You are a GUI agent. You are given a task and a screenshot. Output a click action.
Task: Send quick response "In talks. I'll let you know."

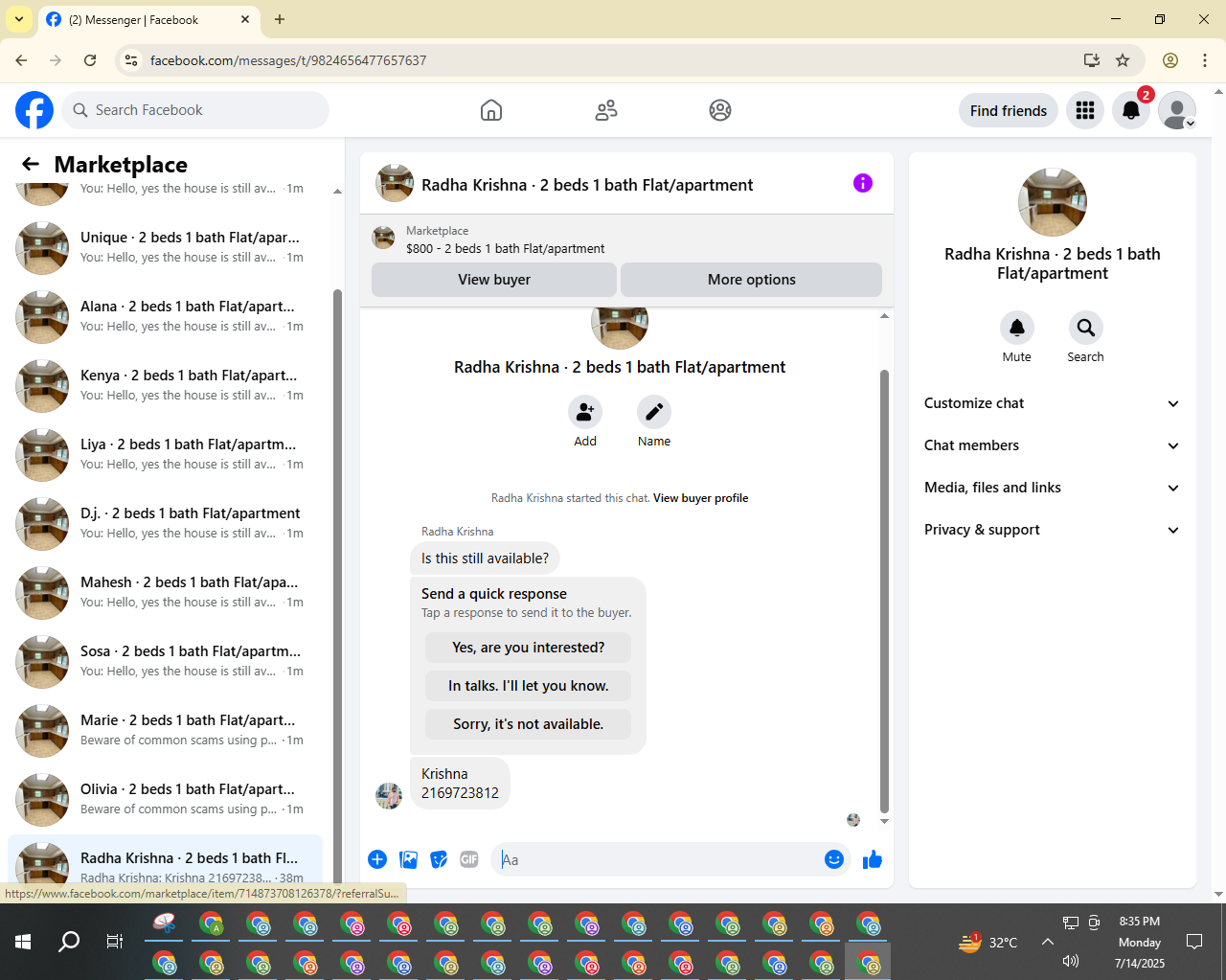click(x=528, y=686)
